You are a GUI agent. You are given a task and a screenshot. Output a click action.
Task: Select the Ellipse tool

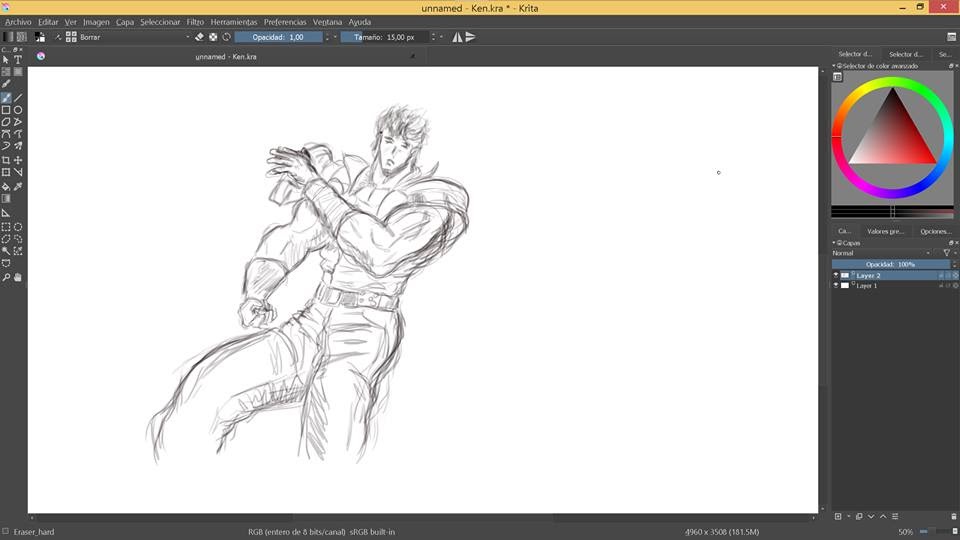(18, 110)
